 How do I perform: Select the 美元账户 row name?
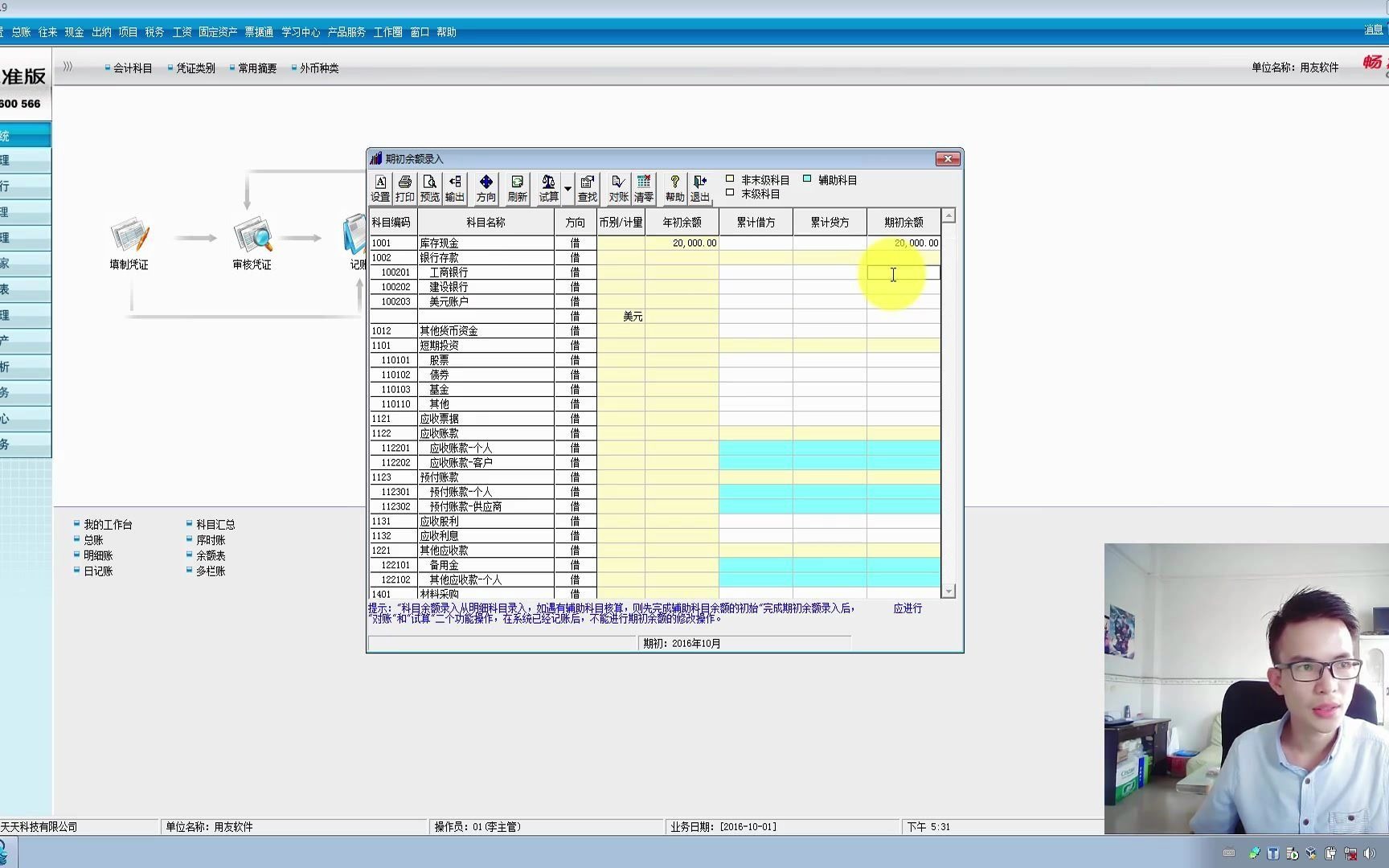486,301
